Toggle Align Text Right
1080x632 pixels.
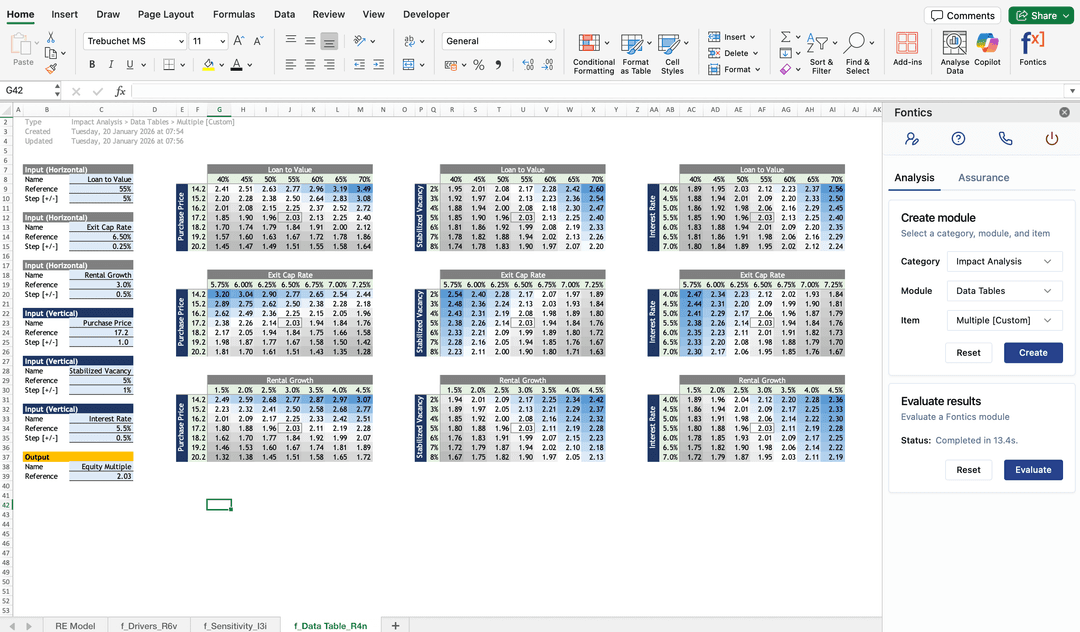pyautogui.click(x=329, y=65)
